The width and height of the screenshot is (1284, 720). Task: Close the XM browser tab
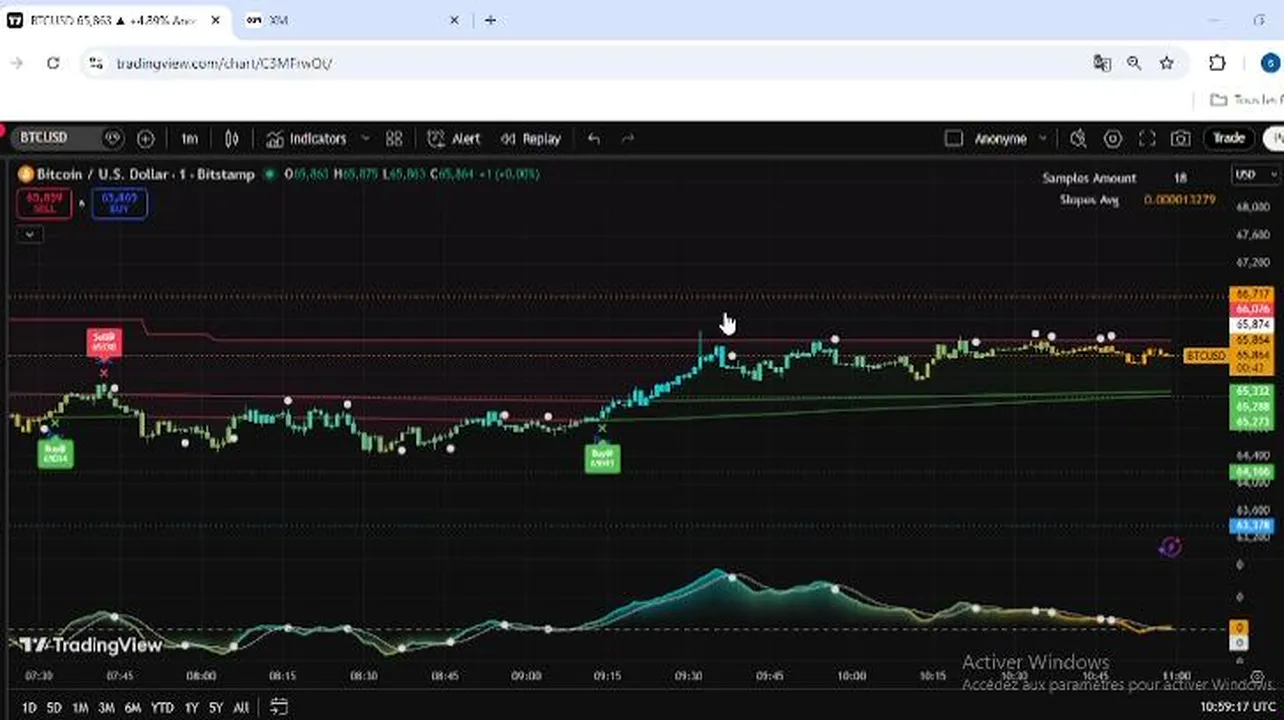coord(455,20)
